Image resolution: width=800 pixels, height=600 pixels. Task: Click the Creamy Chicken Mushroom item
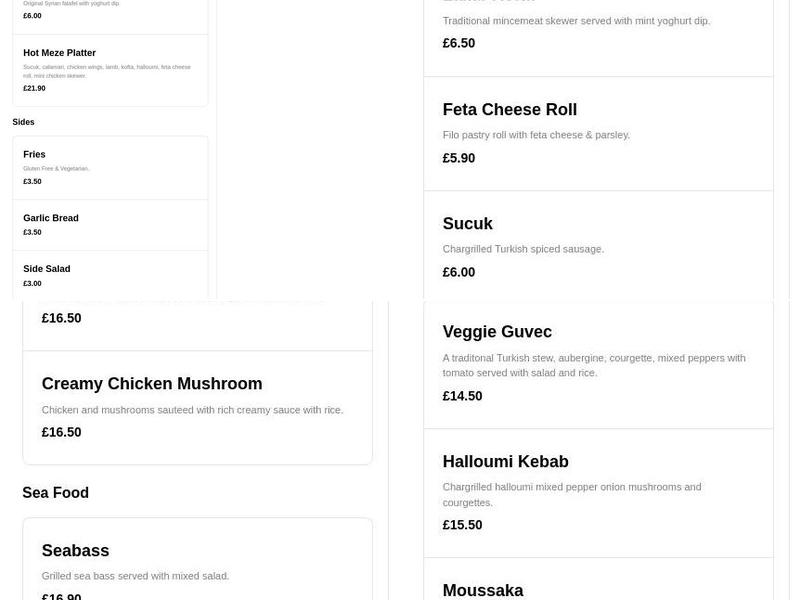pos(197,407)
